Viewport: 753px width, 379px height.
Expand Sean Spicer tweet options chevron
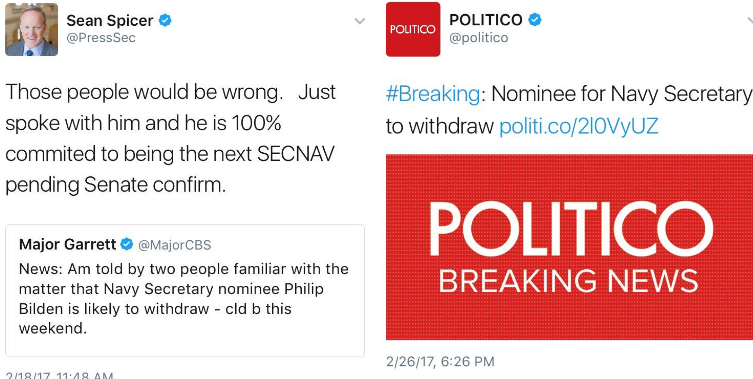(x=360, y=21)
